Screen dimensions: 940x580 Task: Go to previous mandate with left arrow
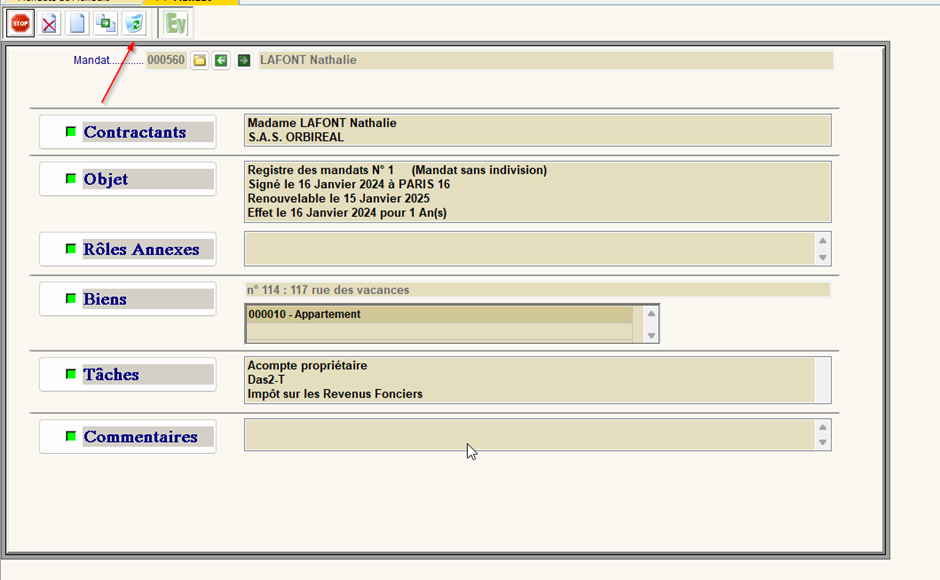tap(221, 61)
